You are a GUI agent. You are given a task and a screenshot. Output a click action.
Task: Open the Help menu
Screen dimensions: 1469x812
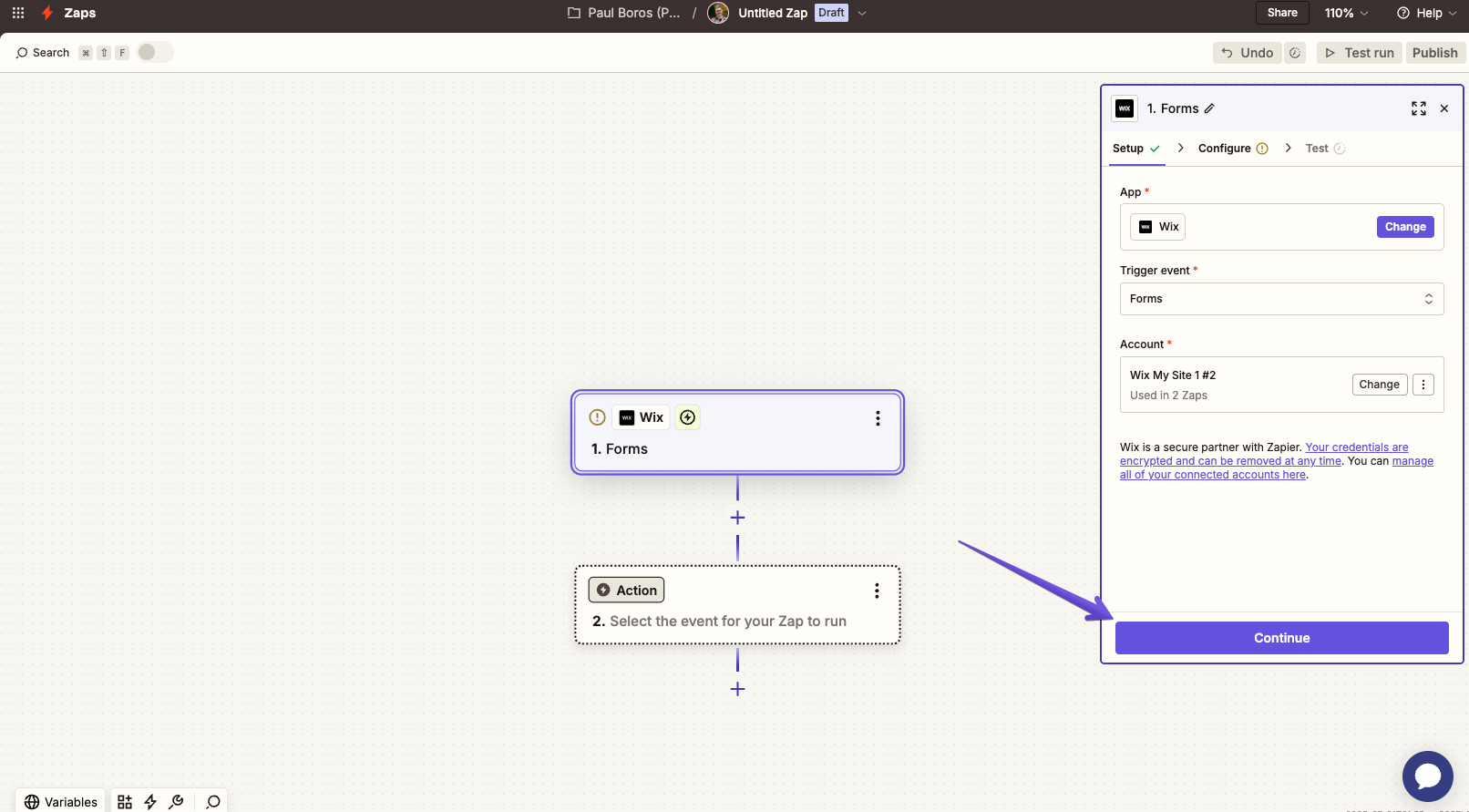click(1427, 13)
